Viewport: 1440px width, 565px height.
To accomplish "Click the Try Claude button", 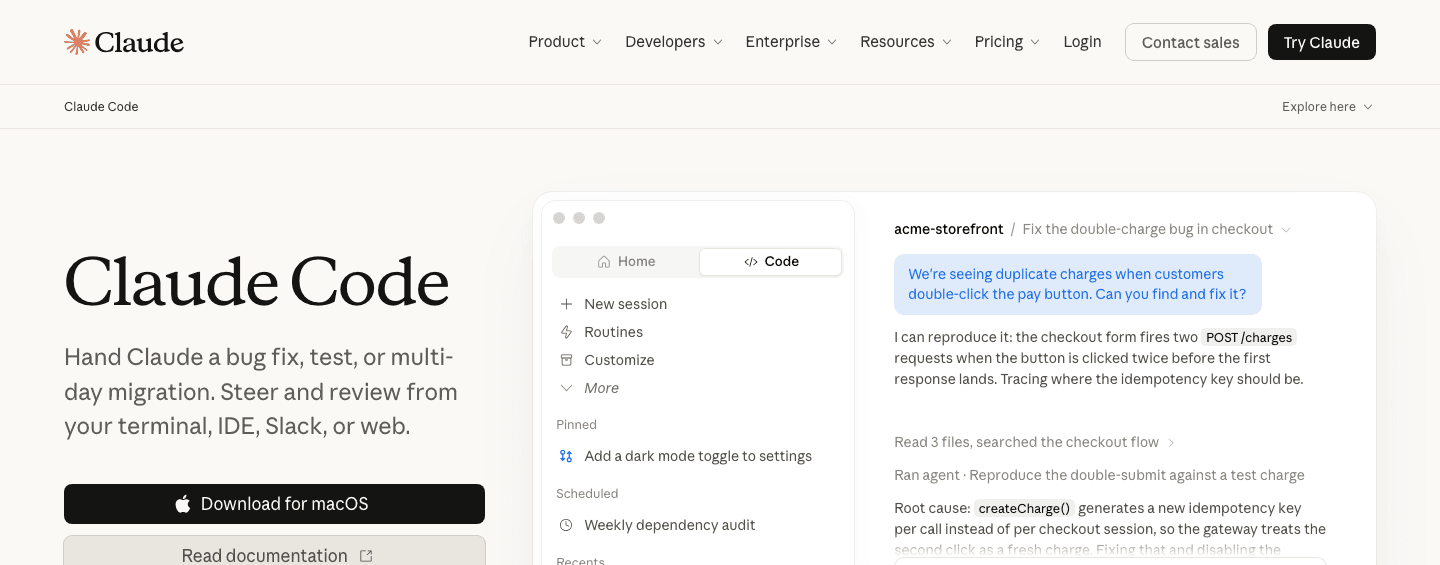I will click(x=1322, y=42).
